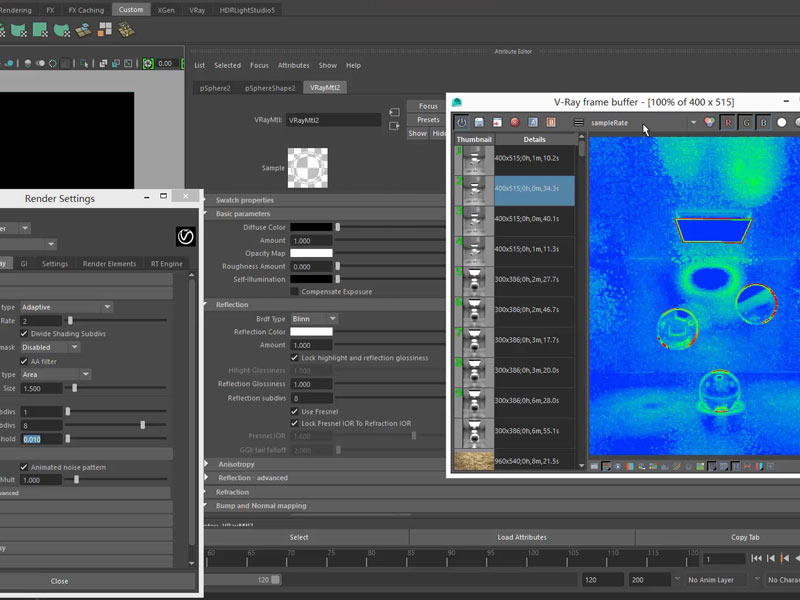Click the RGB color channels icon
The width and height of the screenshot is (800, 600).
coord(710,122)
